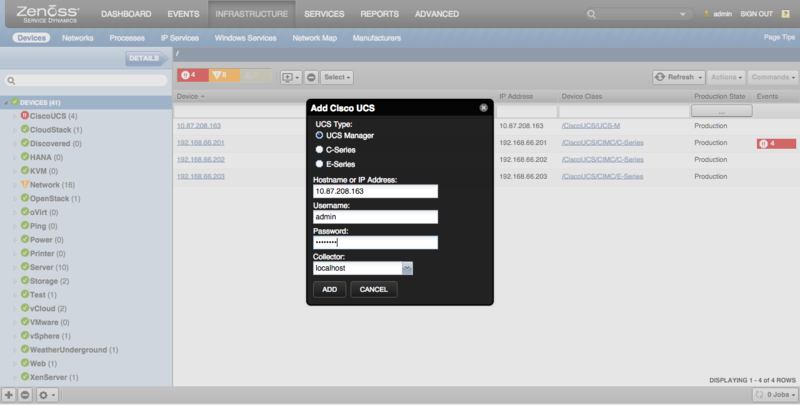Open the INFRASTRUCTURE menu

252,14
